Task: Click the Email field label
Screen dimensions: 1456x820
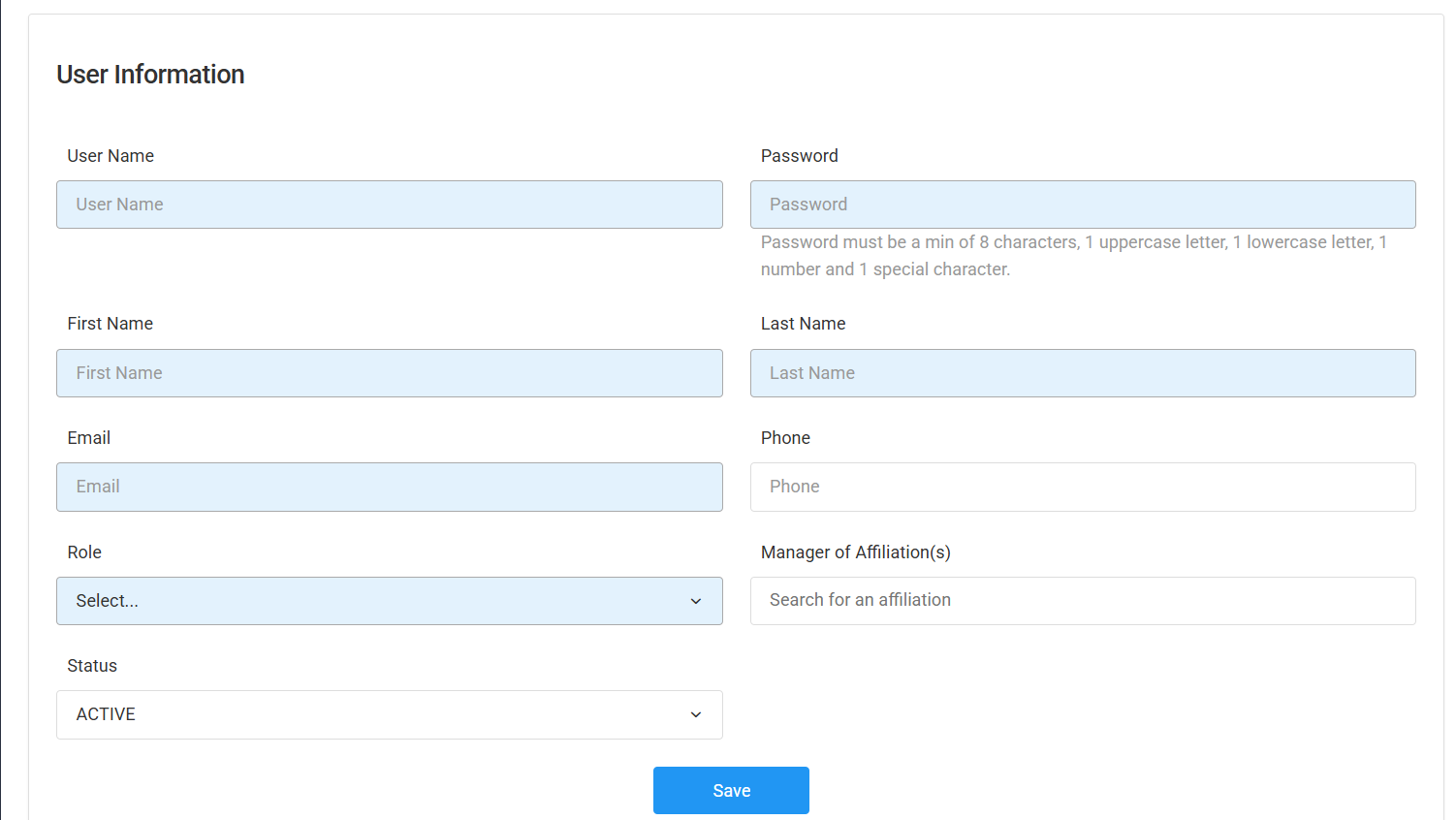Action: tap(88, 438)
